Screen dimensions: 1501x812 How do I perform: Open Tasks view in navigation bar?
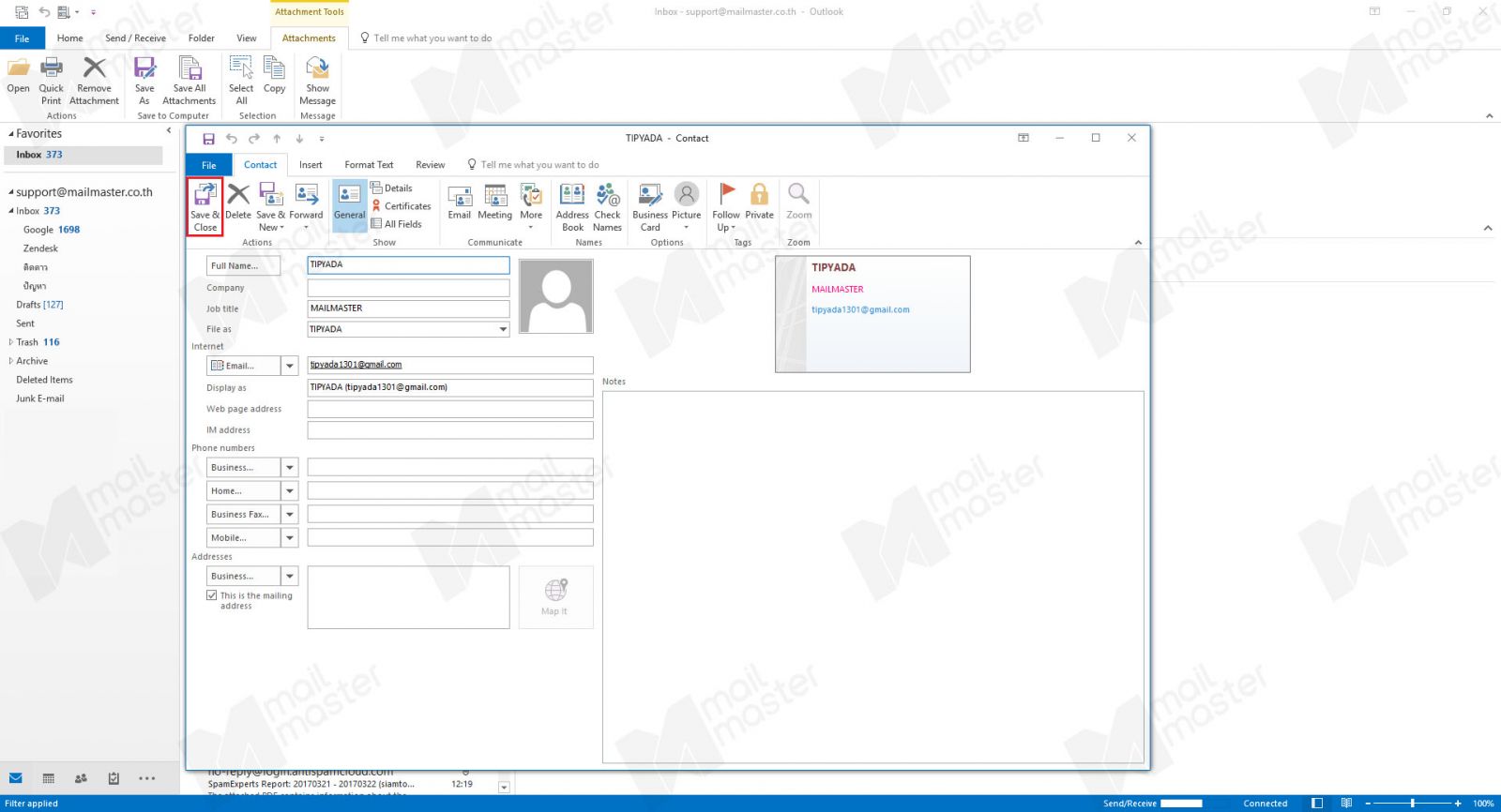[114, 778]
